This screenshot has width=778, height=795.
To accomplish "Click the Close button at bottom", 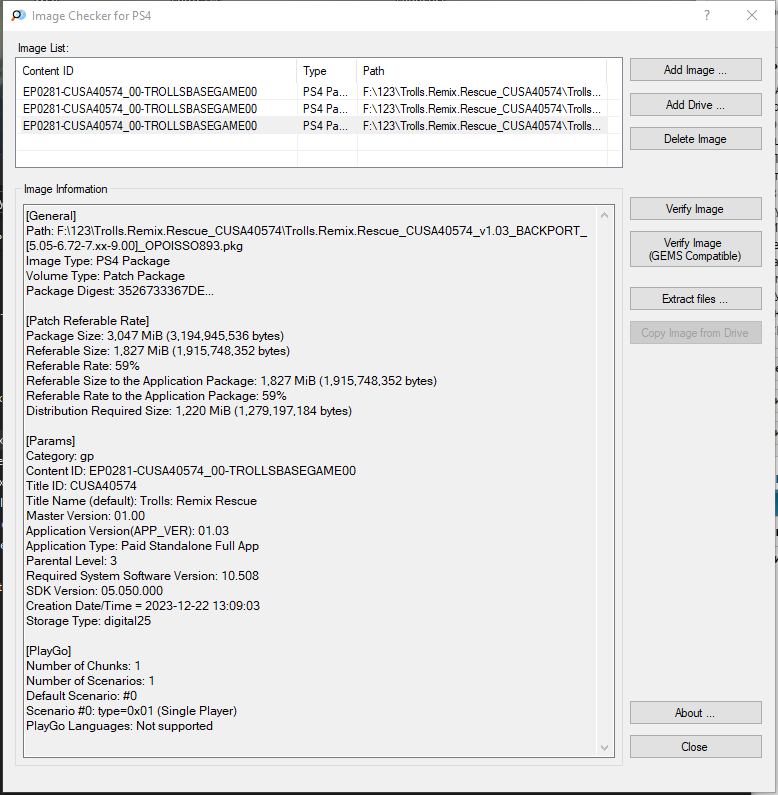I will tap(695, 746).
